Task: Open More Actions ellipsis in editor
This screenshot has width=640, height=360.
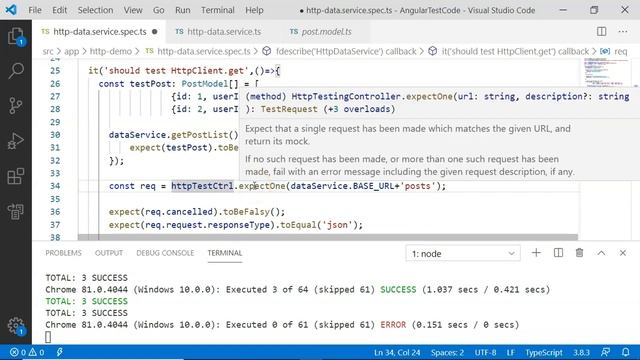Action: coord(623,31)
